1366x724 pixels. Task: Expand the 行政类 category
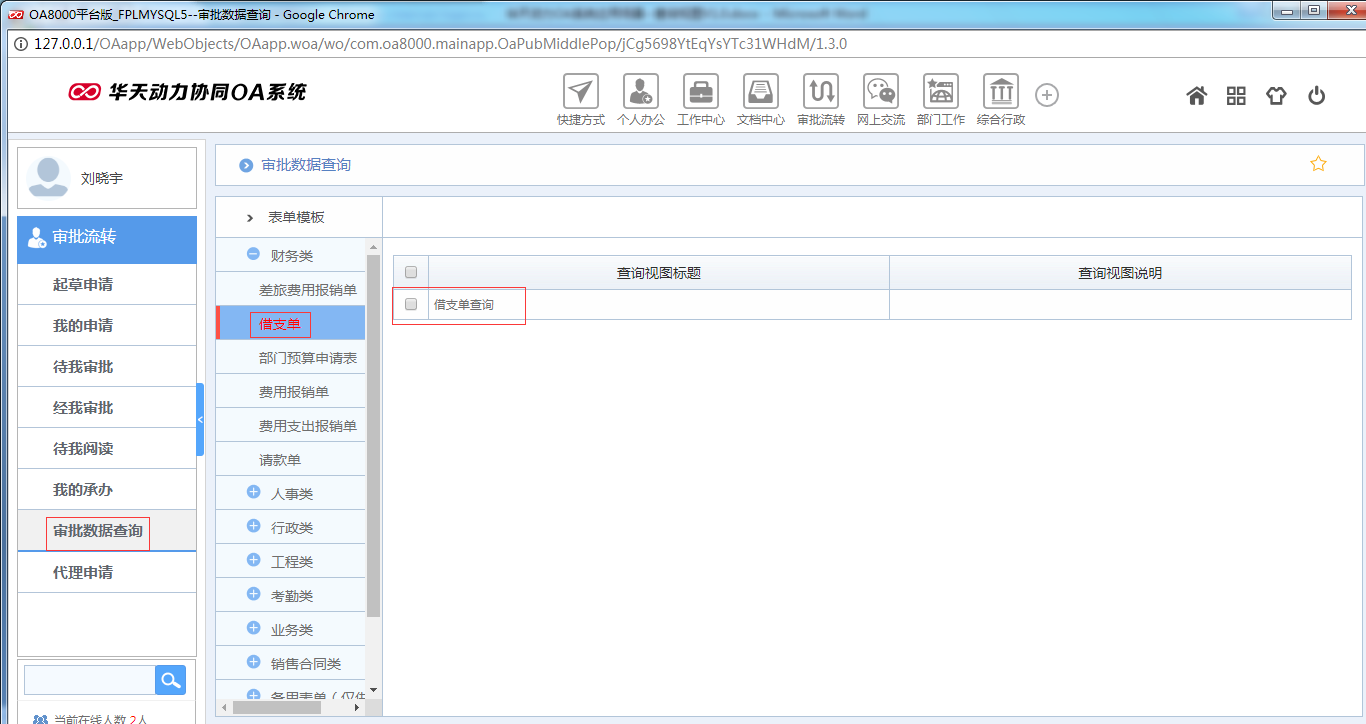(254, 527)
